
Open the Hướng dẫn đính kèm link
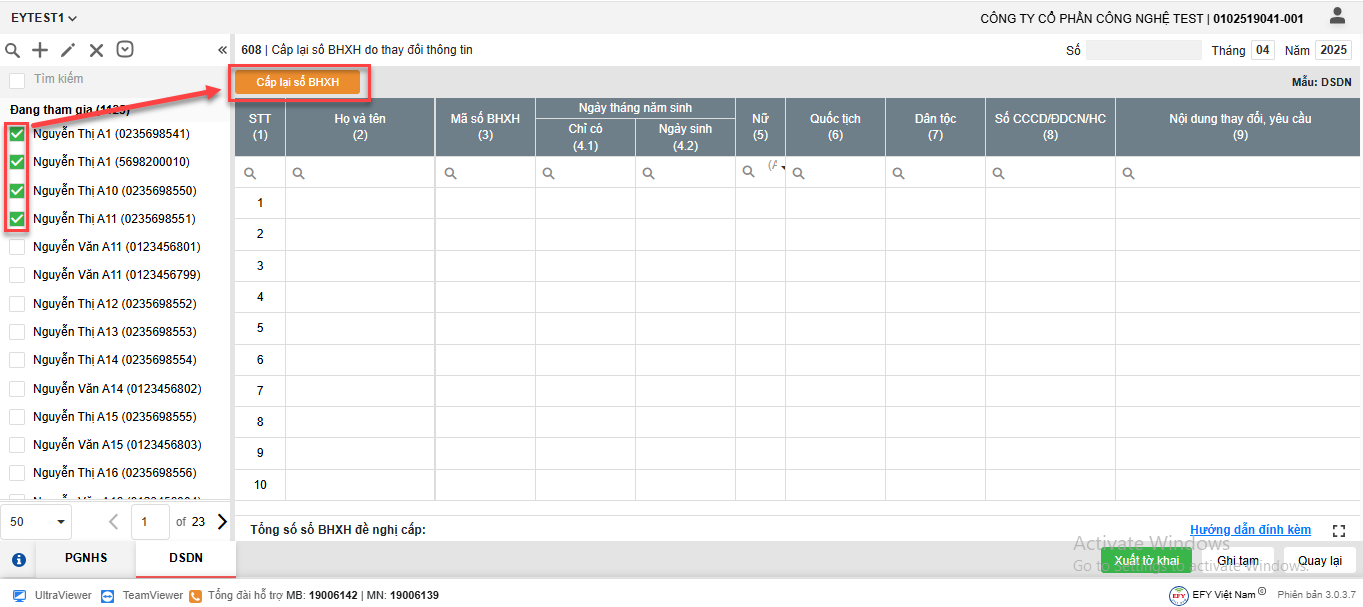(1250, 530)
